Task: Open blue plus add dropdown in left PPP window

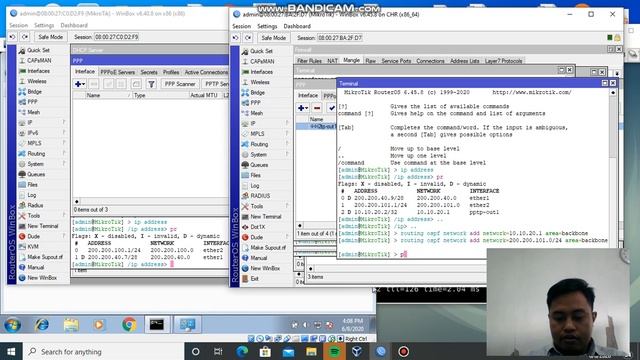Action: pyautogui.click(x=80, y=84)
